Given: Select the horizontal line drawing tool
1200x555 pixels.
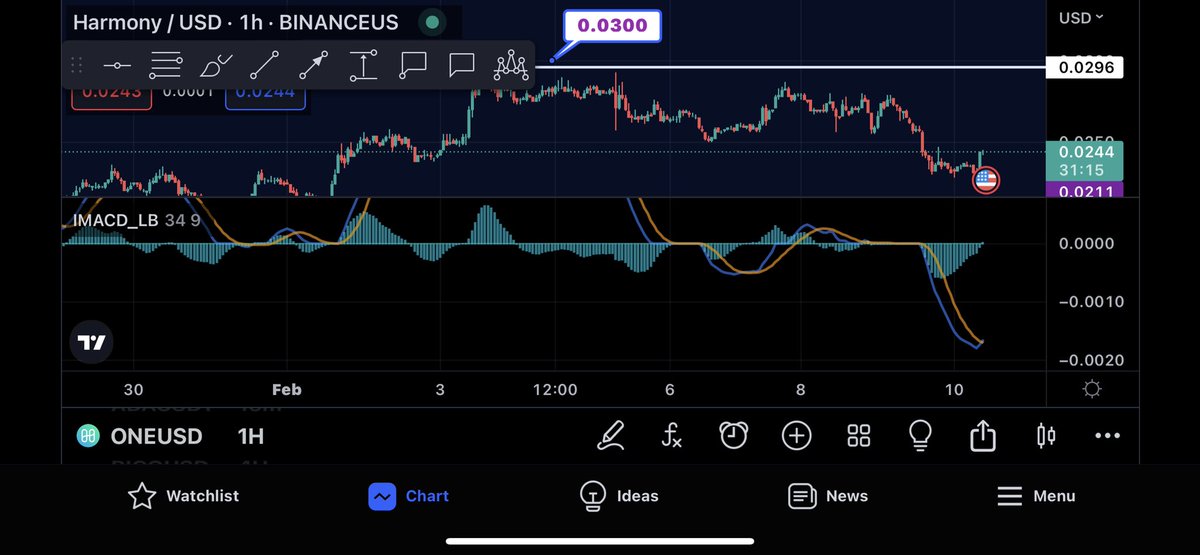Looking at the screenshot, I should (x=117, y=66).
